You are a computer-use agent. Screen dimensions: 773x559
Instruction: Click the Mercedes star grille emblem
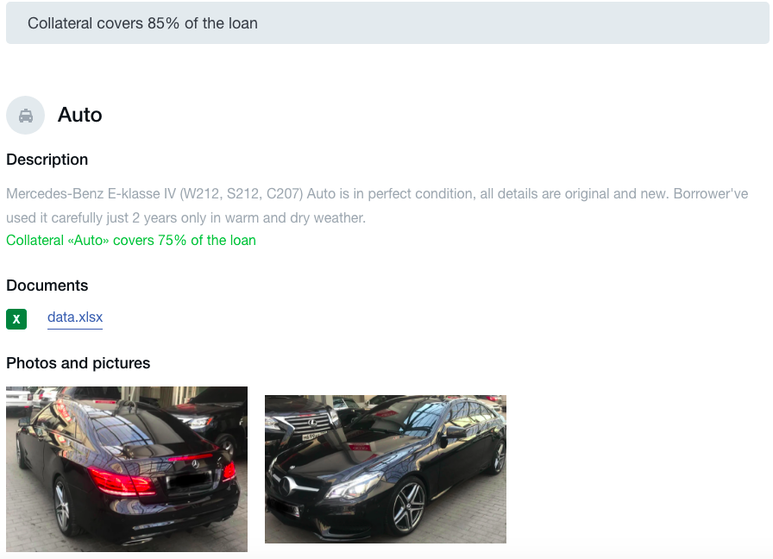tap(285, 488)
